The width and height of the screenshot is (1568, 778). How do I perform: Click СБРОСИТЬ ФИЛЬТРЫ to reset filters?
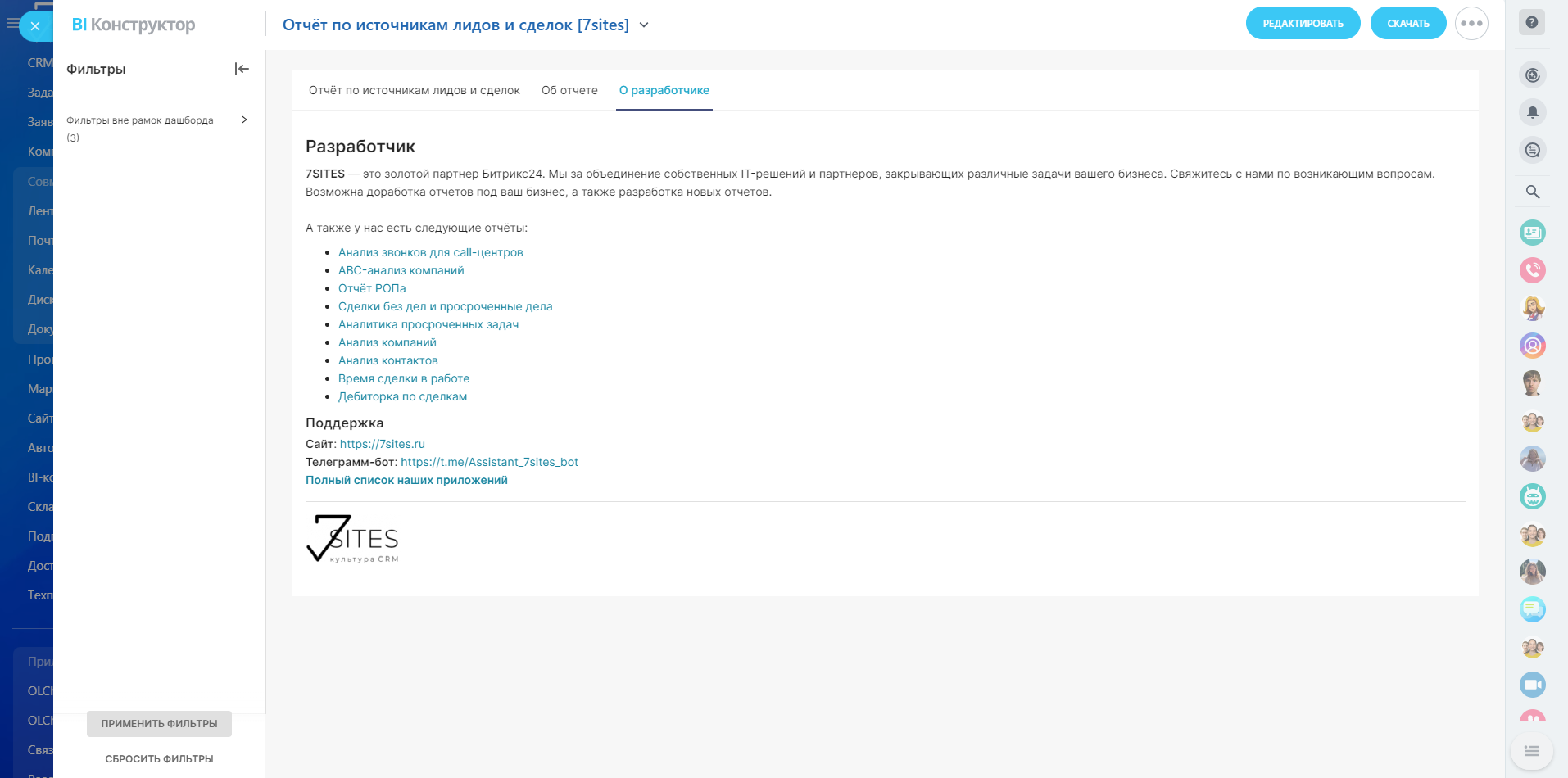[x=159, y=759]
